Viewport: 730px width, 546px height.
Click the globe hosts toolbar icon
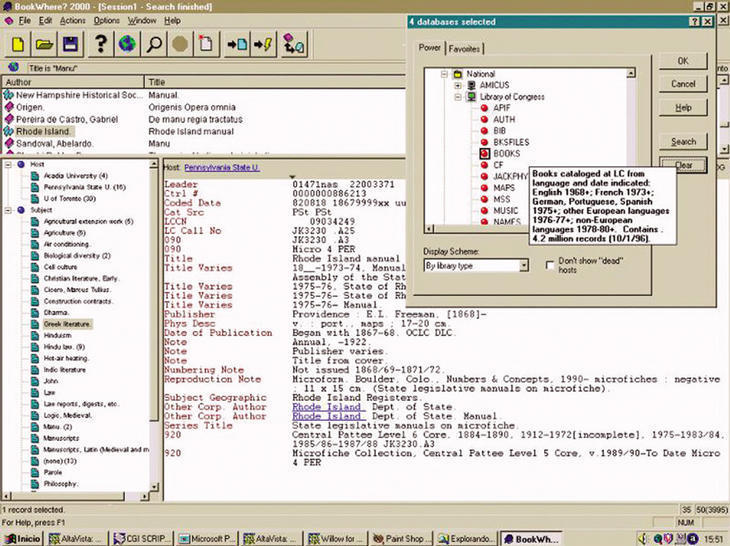[x=126, y=43]
